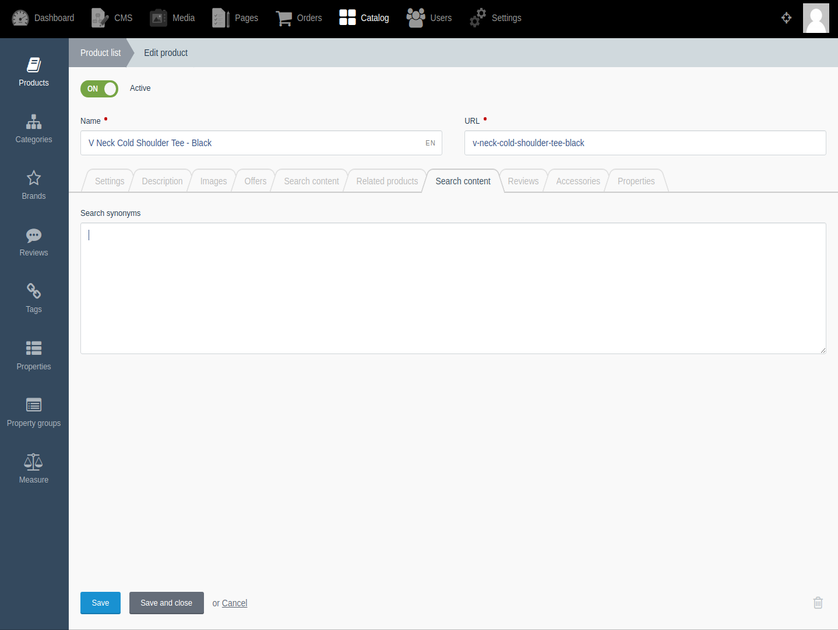The height and width of the screenshot is (630, 838).
Task: Open the Pages icon in top bar
Action: (x=221, y=18)
